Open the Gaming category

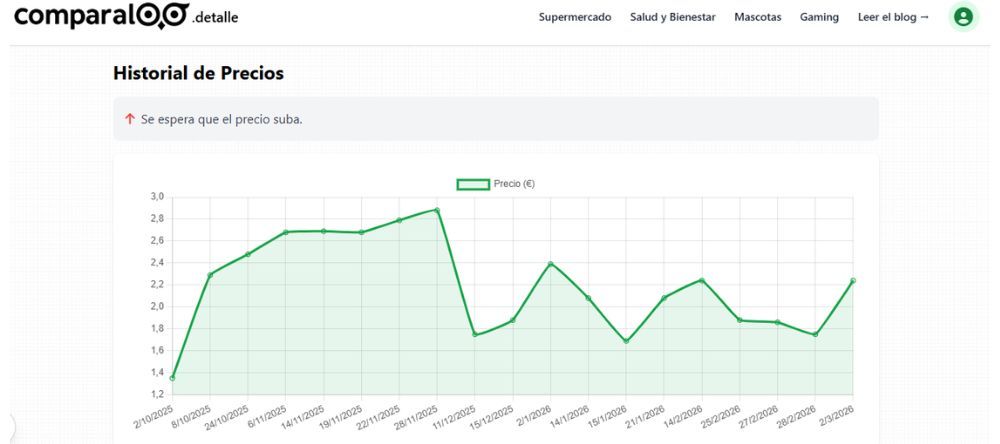click(x=819, y=17)
